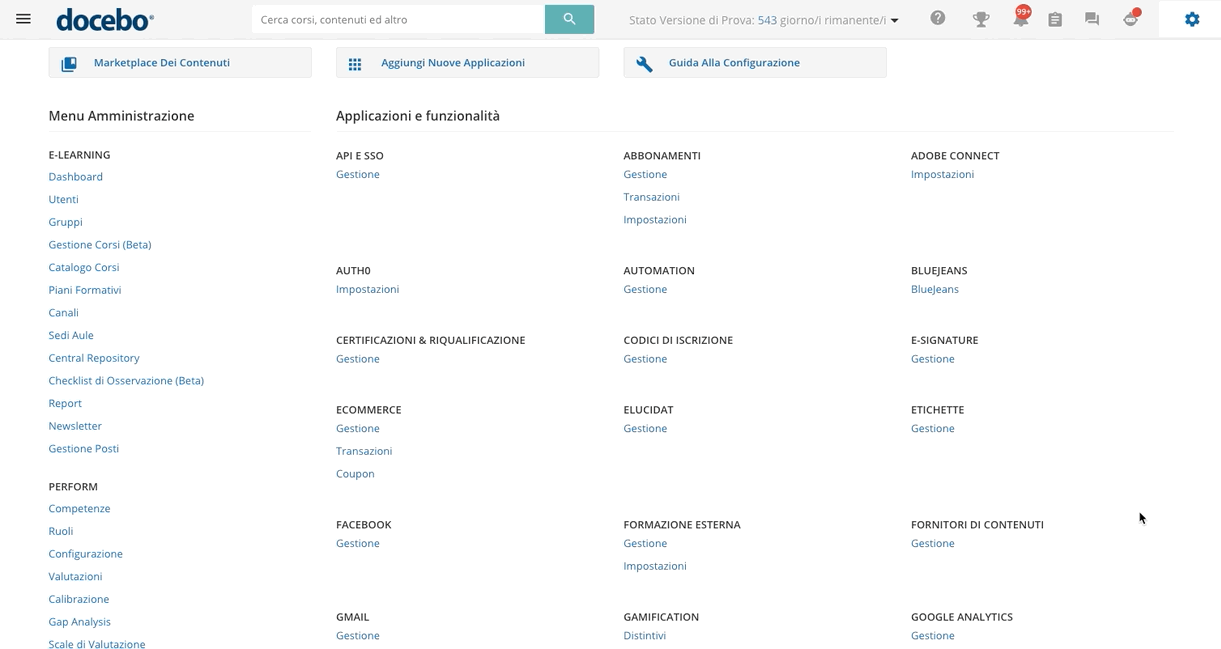Screen dimensions: 1221x649
Task: Click the magnifier search button
Action: coord(569,19)
